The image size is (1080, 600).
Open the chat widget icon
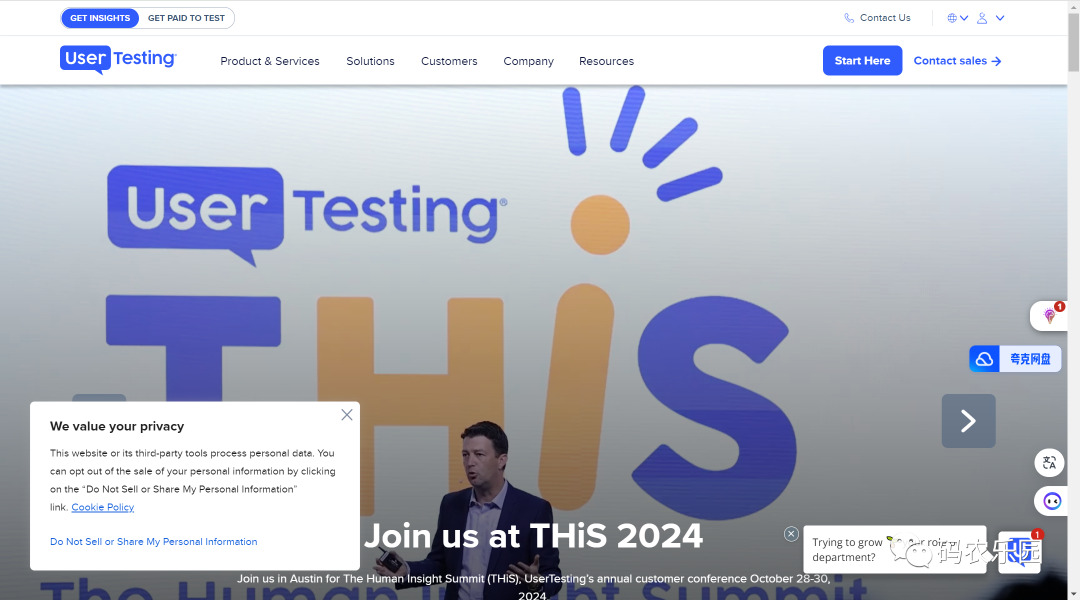(1019, 552)
